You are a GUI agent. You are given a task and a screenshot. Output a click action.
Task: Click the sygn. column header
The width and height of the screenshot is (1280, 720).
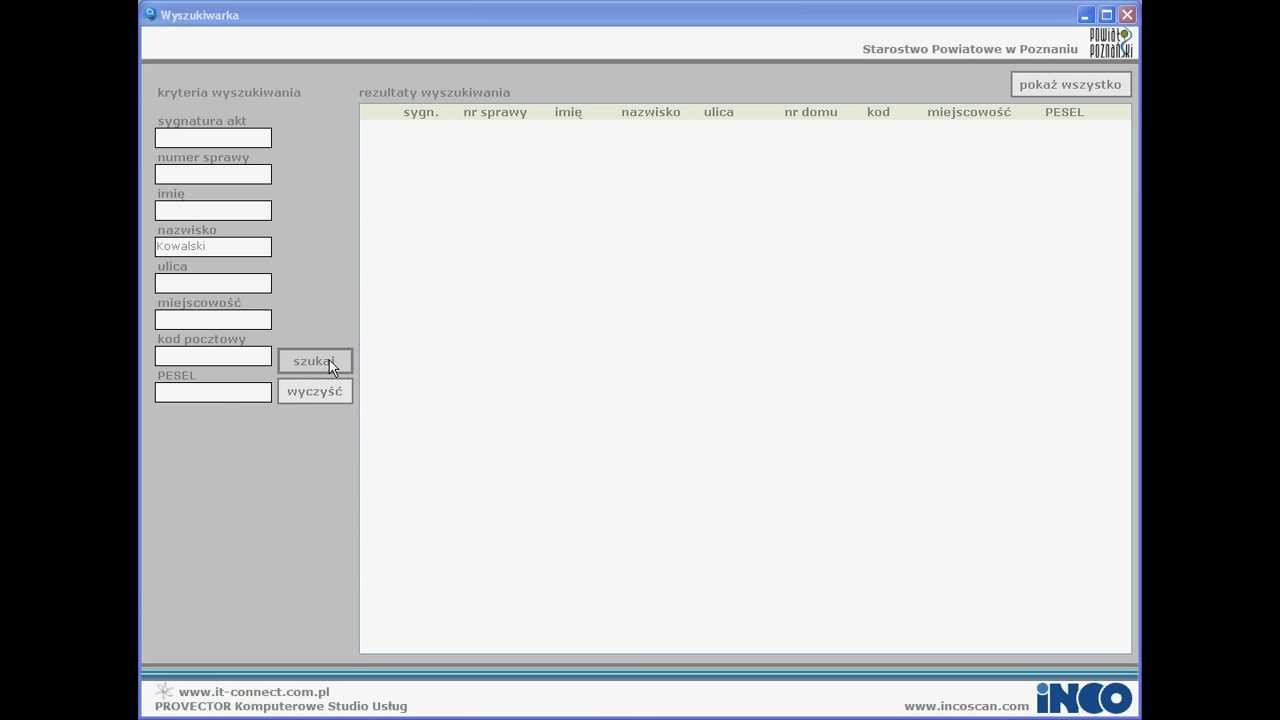pos(421,112)
